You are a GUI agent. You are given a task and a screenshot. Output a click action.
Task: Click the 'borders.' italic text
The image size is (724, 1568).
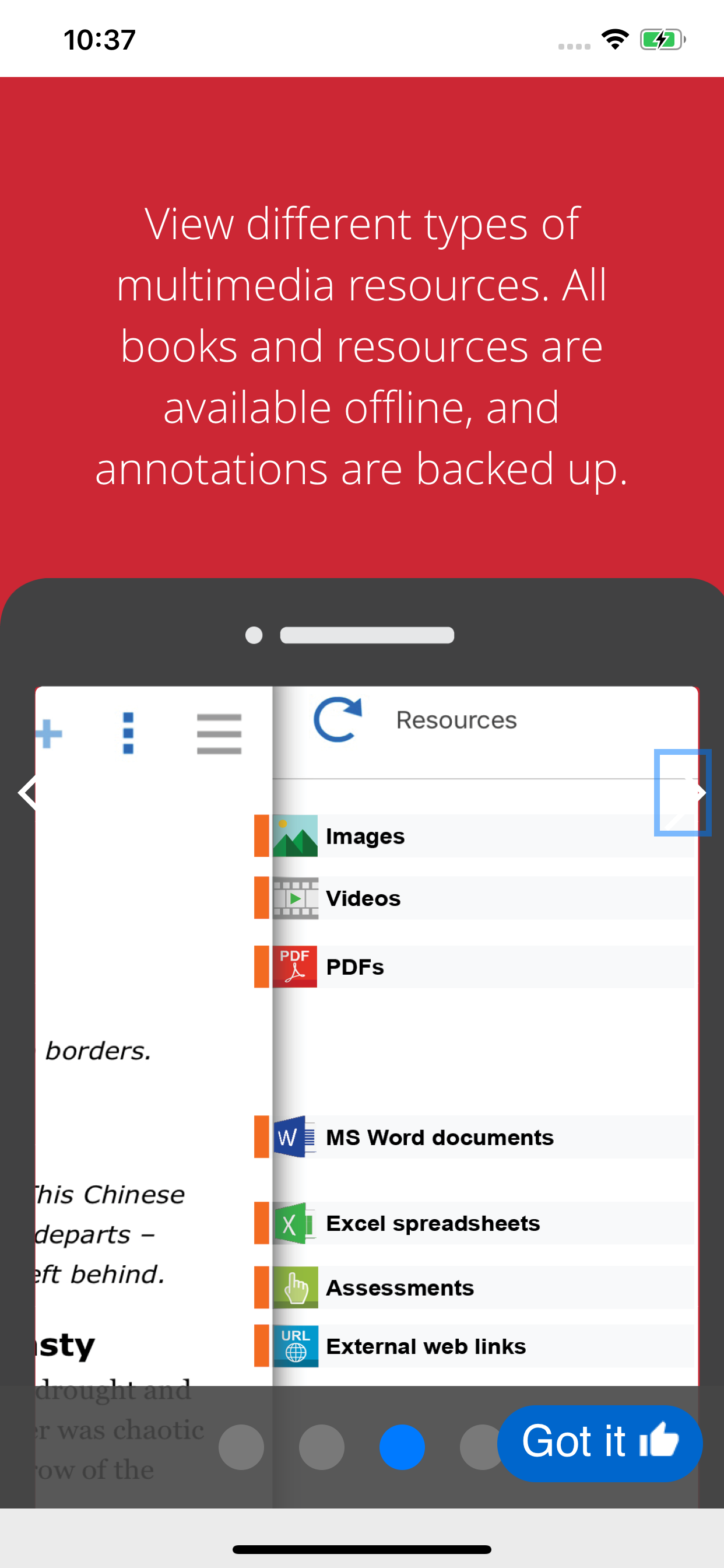click(98, 1051)
